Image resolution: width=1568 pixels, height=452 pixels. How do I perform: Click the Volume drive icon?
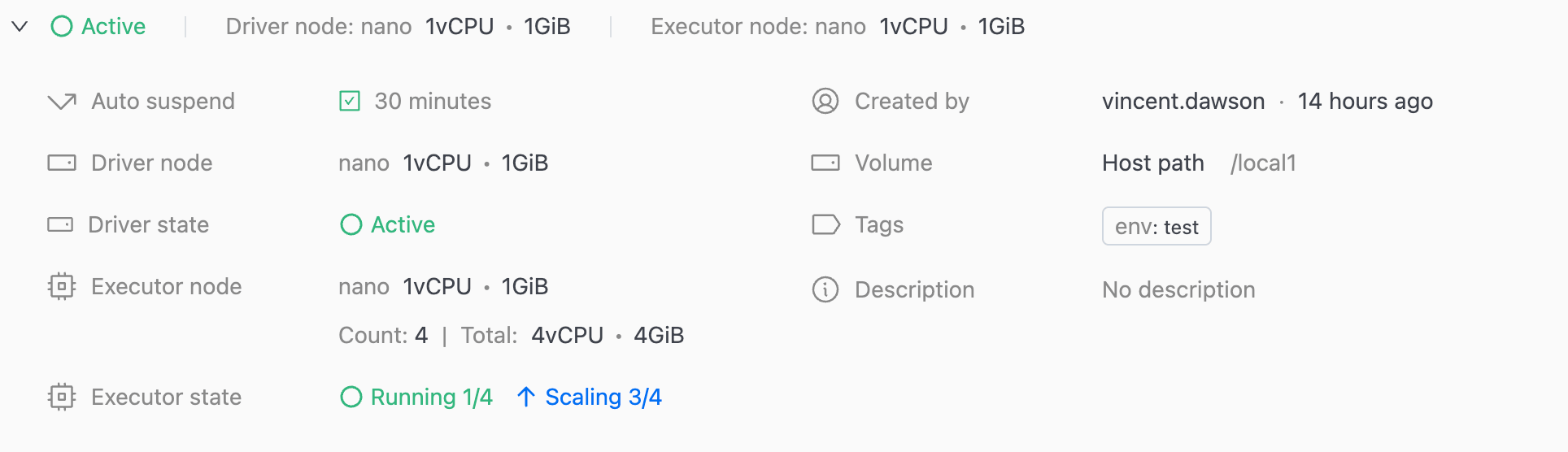tap(825, 163)
